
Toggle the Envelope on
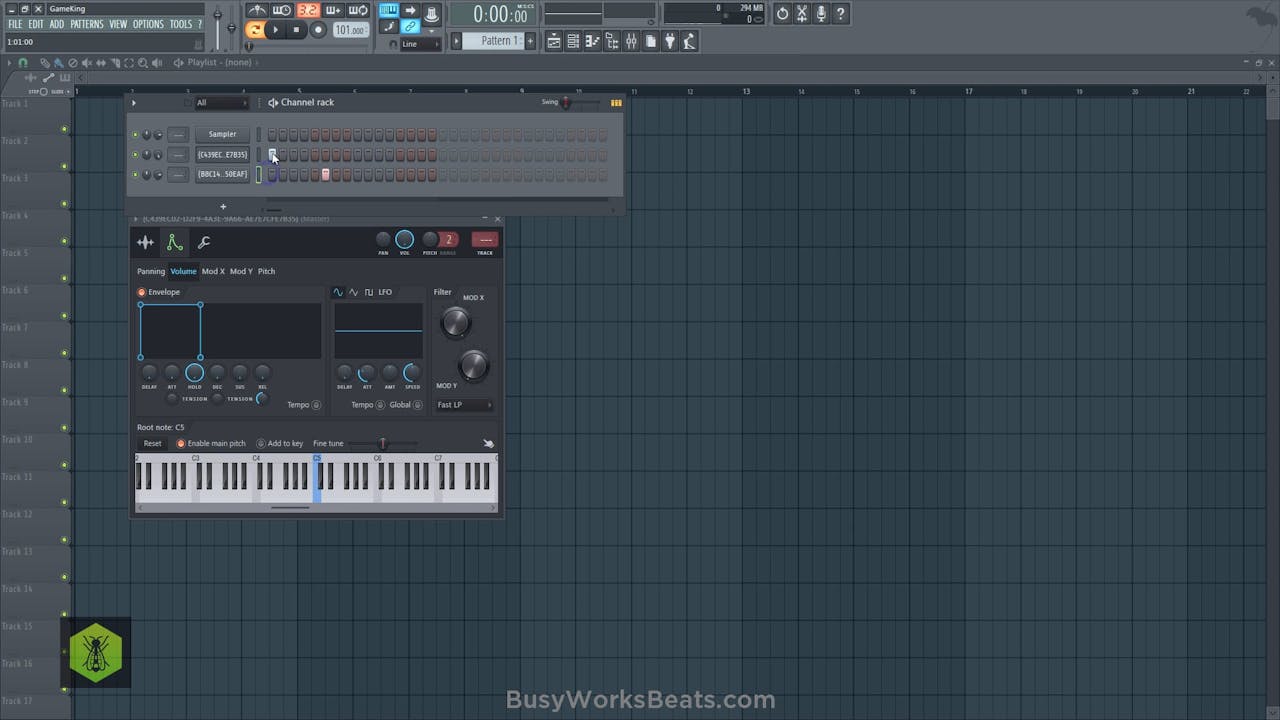coord(141,292)
